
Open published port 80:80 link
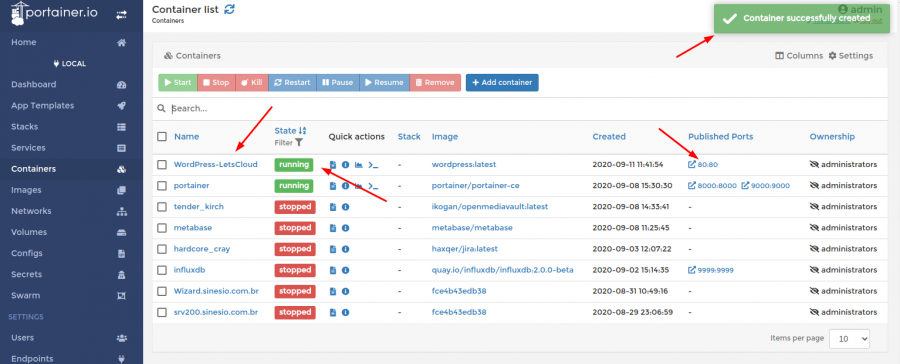[x=703, y=165]
